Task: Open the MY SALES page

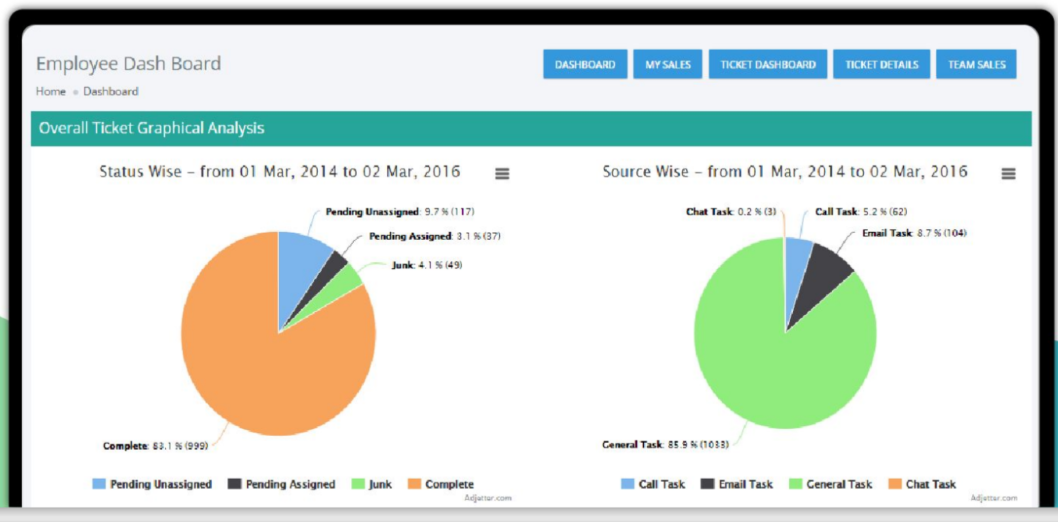Action: (x=667, y=65)
